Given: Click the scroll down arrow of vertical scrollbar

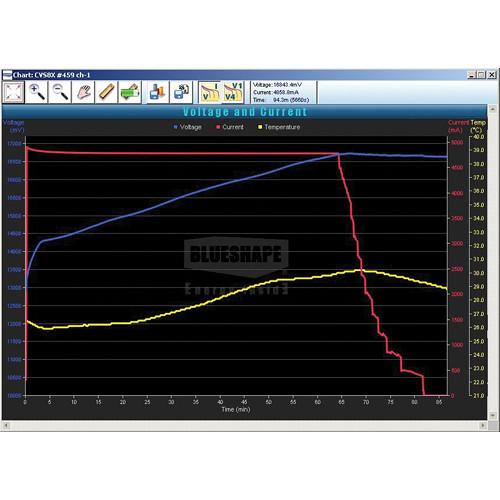Looking at the screenshot, I should [493, 416].
